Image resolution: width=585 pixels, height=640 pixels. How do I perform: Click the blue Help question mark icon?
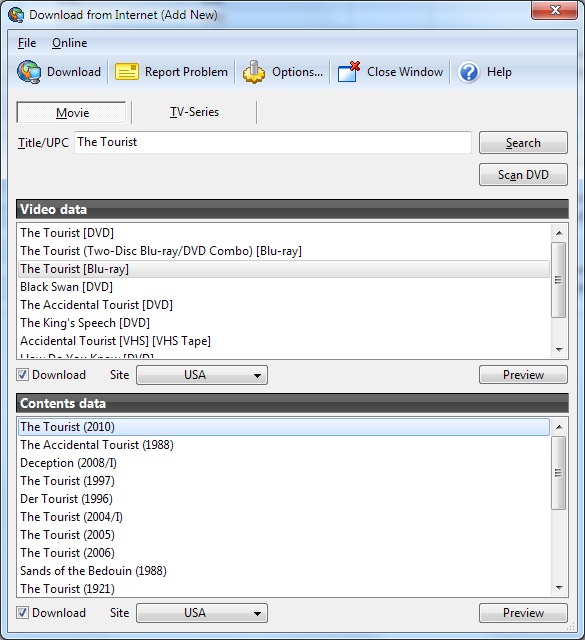tap(469, 72)
